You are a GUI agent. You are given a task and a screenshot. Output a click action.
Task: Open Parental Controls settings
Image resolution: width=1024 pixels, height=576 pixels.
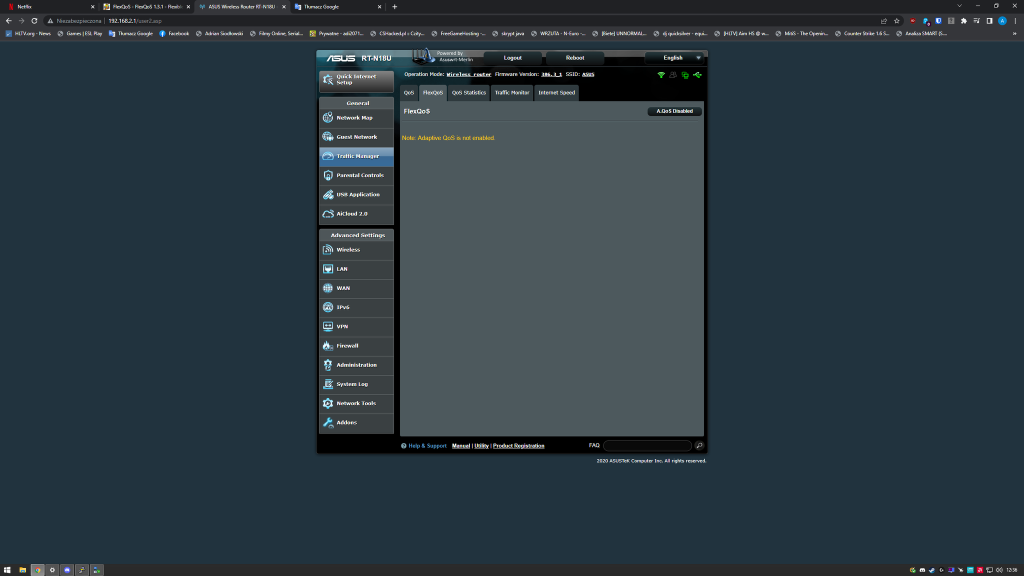pos(356,176)
